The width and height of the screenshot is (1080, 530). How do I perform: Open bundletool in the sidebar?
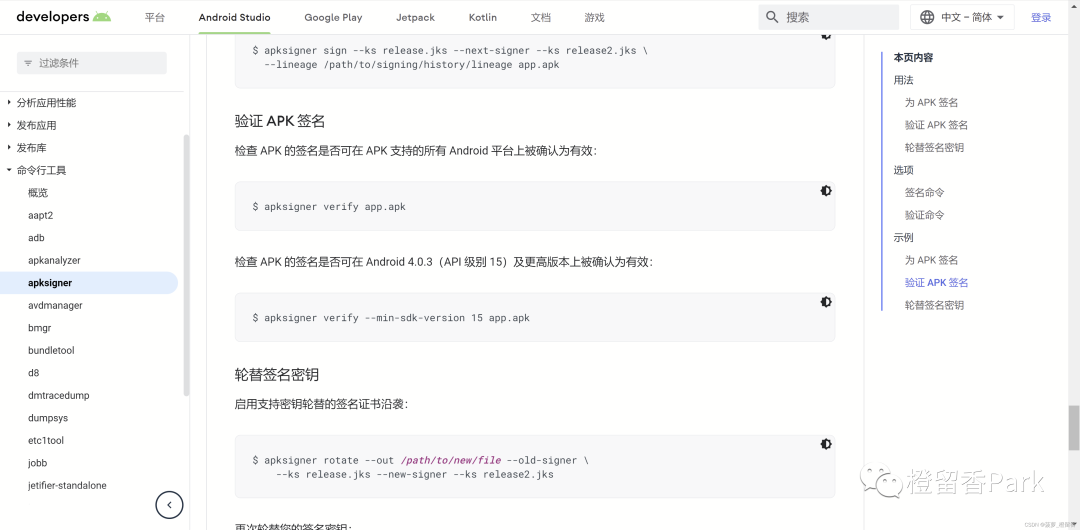pos(51,350)
